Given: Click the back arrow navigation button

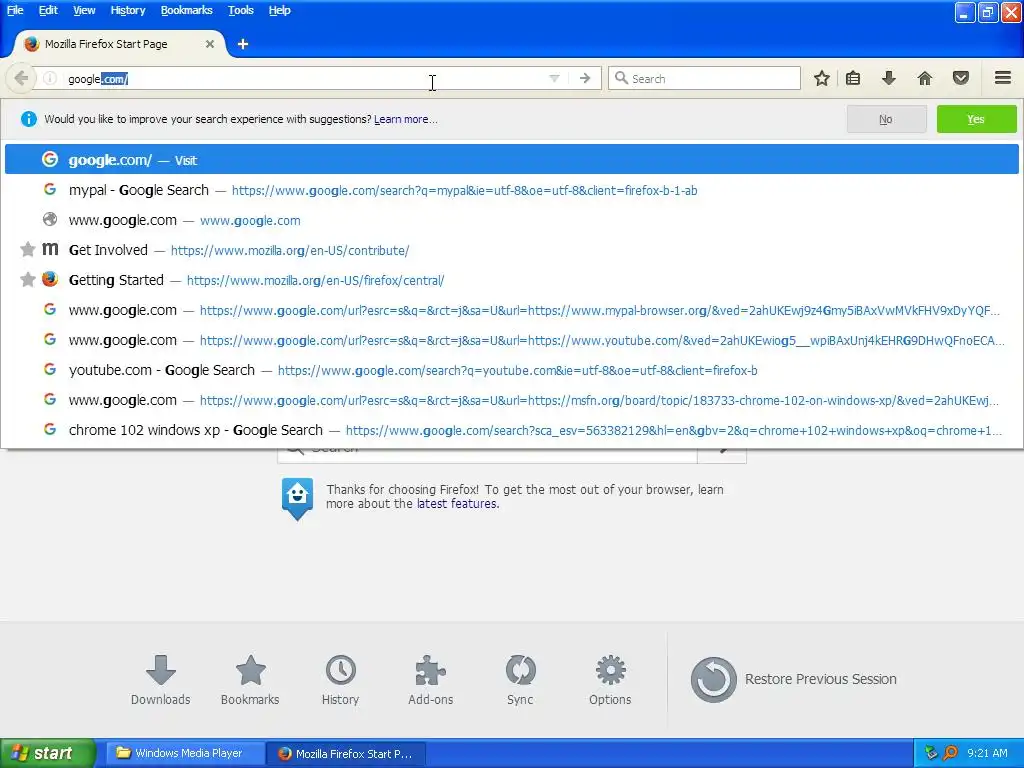Looking at the screenshot, I should coord(21,78).
